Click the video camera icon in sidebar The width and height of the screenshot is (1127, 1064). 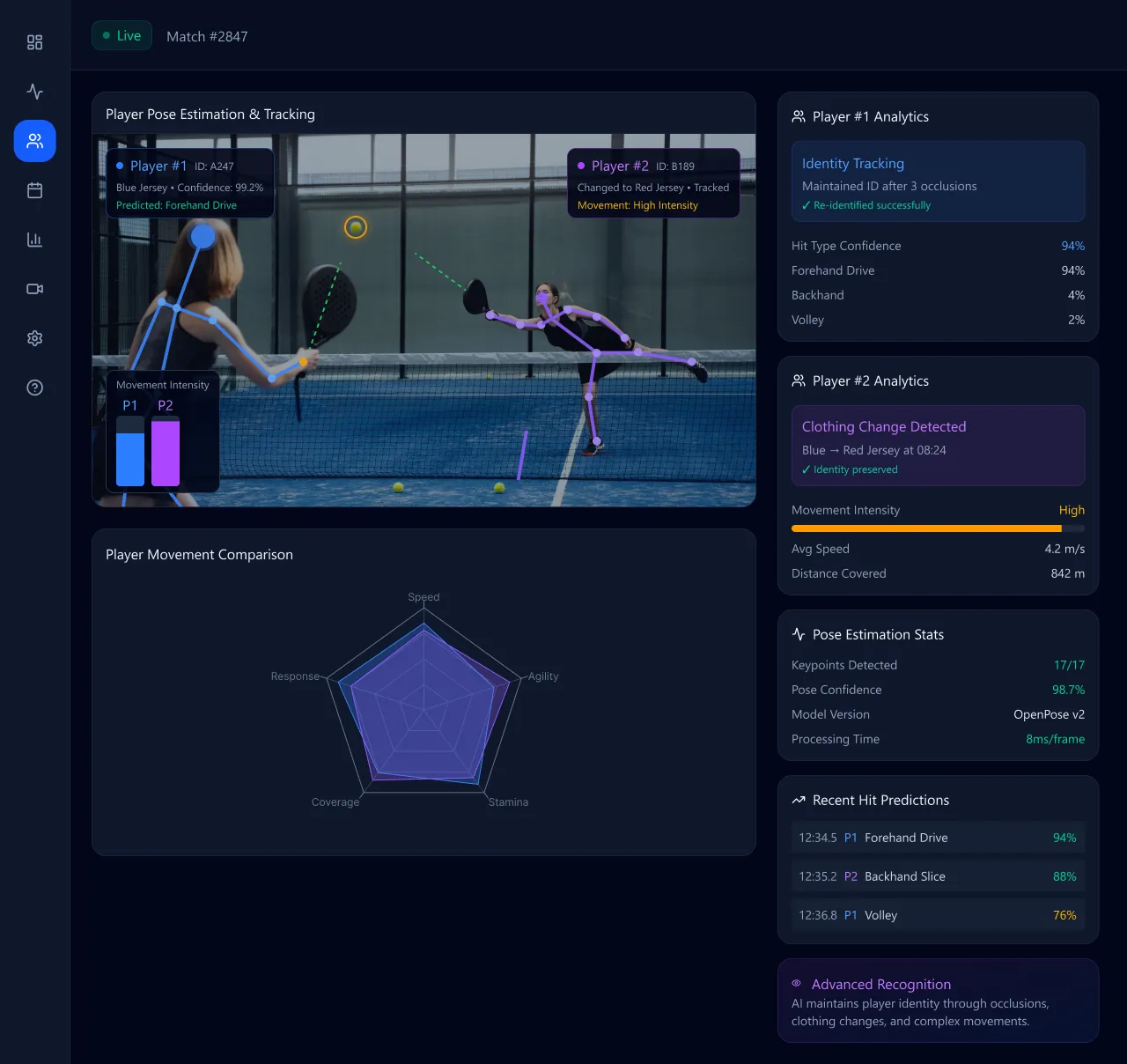point(35,289)
